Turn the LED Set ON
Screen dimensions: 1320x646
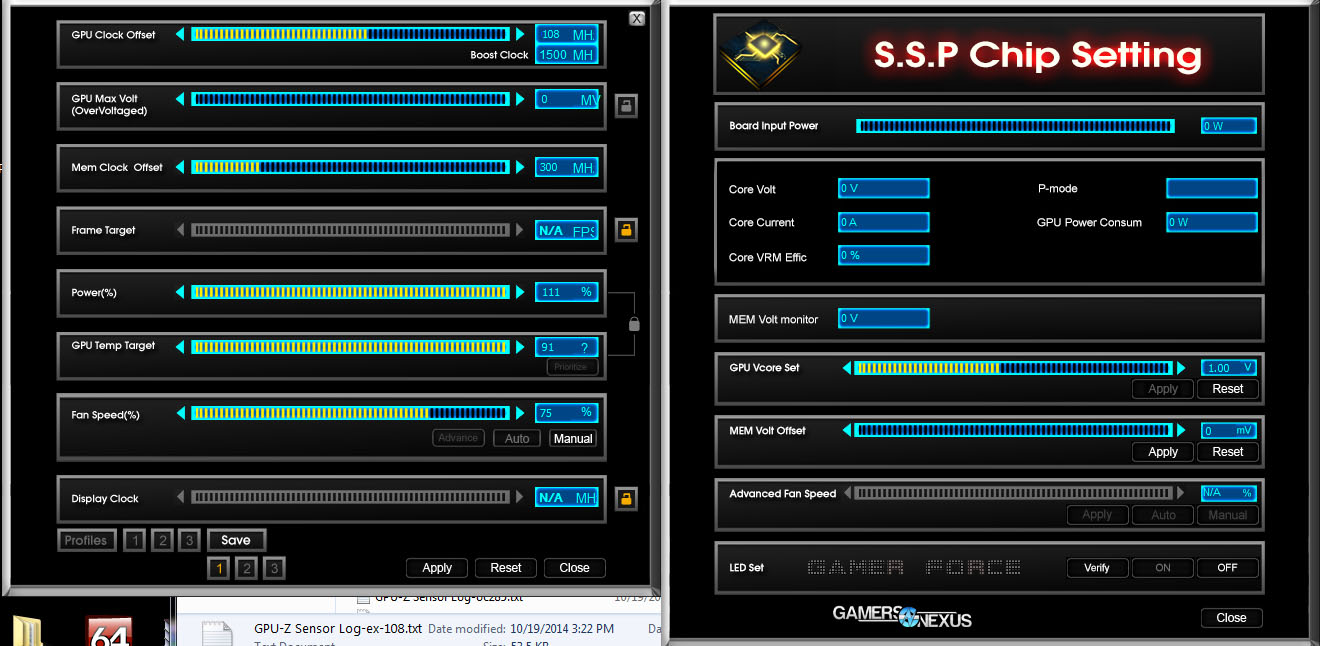coord(1162,567)
